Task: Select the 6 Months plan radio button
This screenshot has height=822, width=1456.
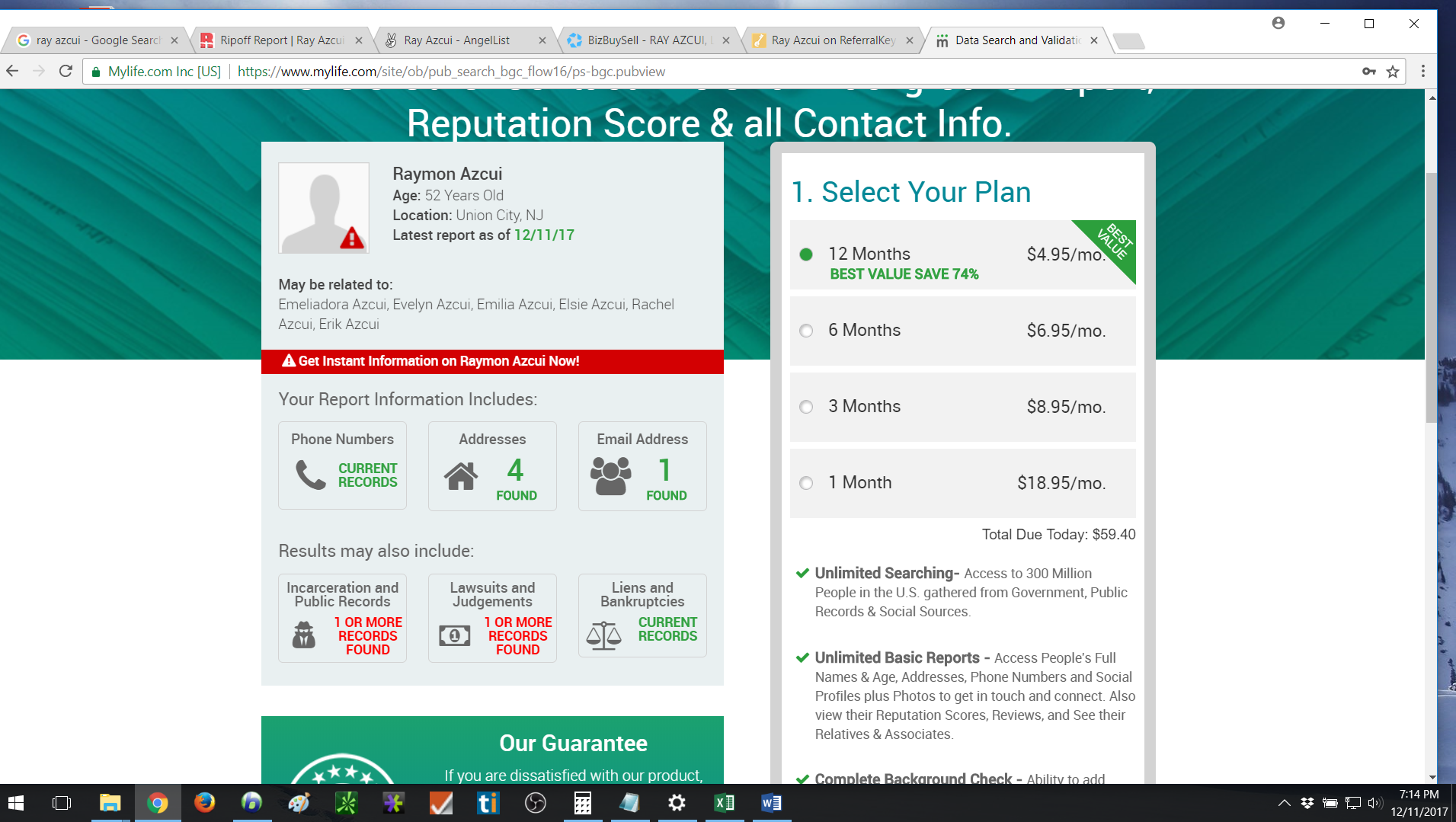Action: tap(806, 331)
